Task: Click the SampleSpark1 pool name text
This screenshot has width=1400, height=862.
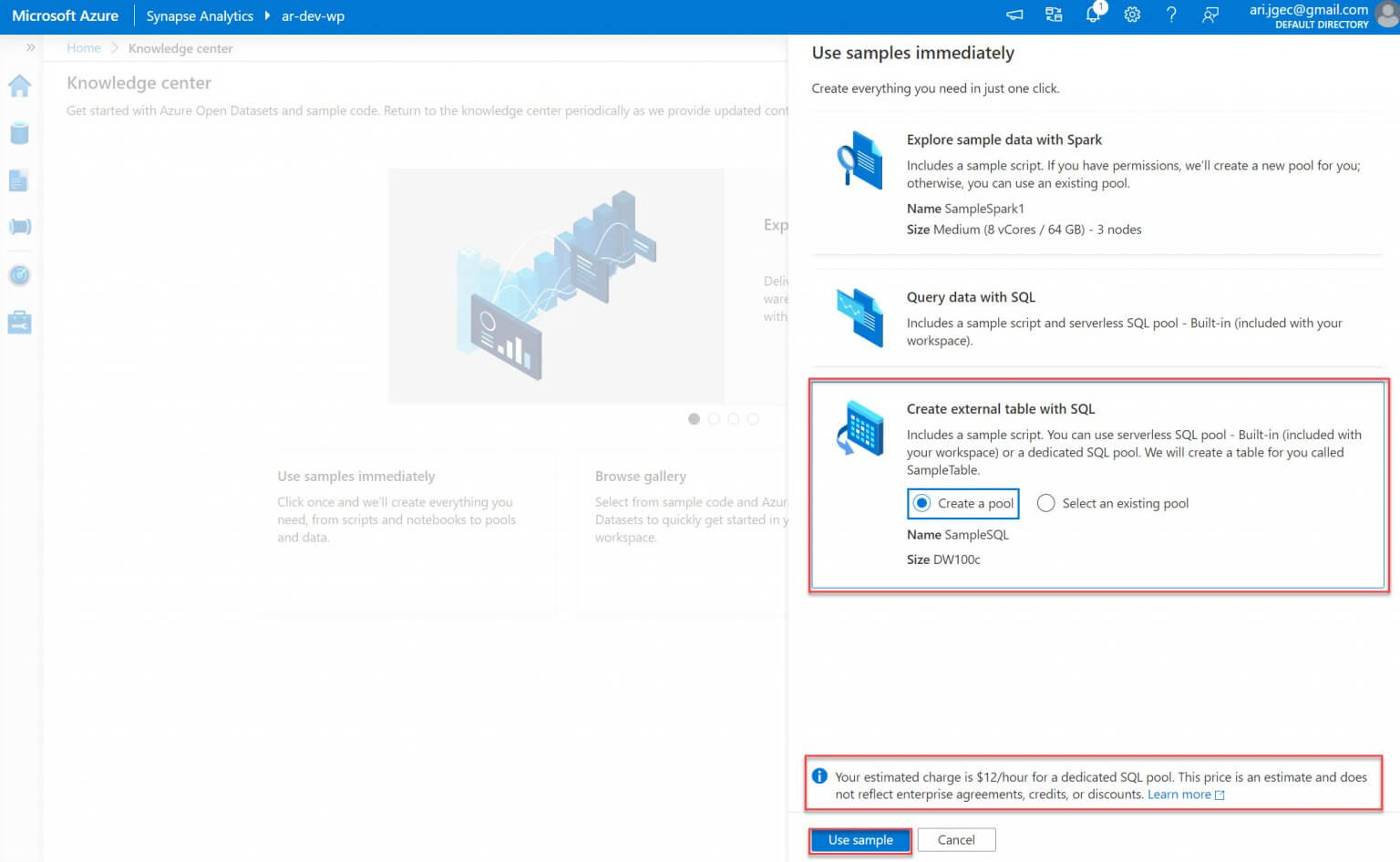Action: [984, 209]
